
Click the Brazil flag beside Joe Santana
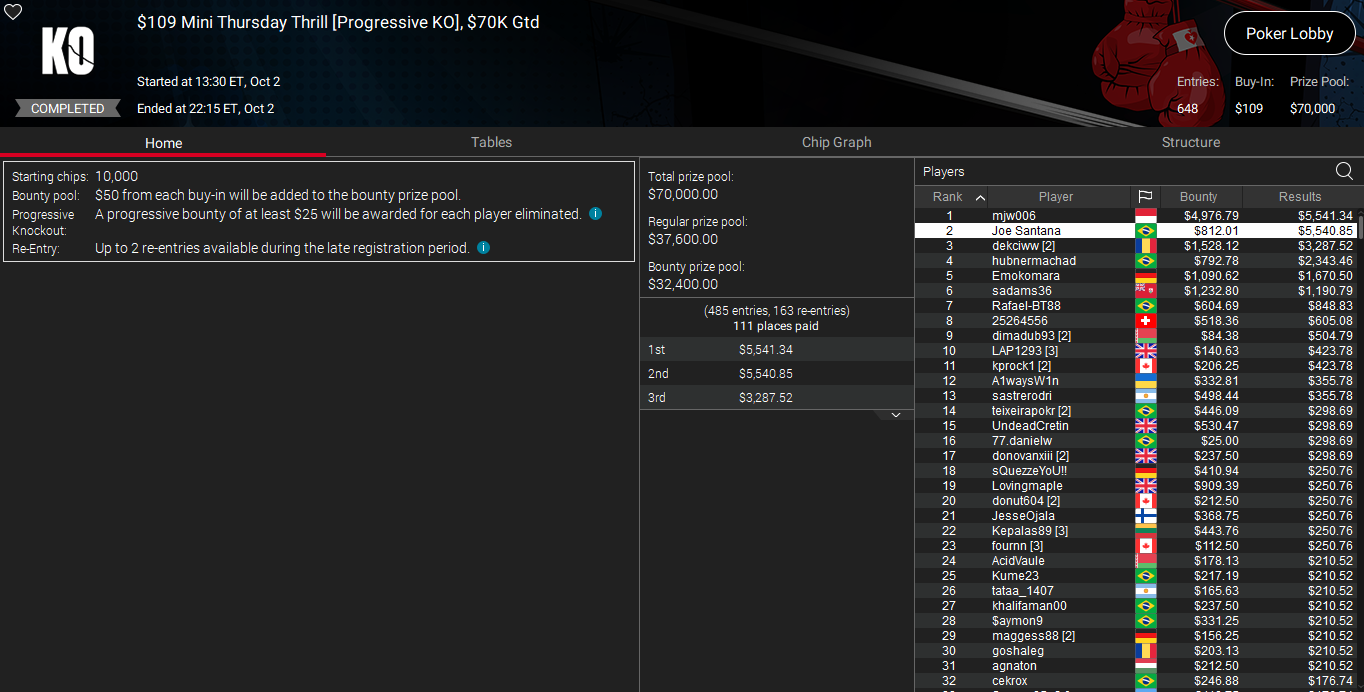pos(1145,231)
